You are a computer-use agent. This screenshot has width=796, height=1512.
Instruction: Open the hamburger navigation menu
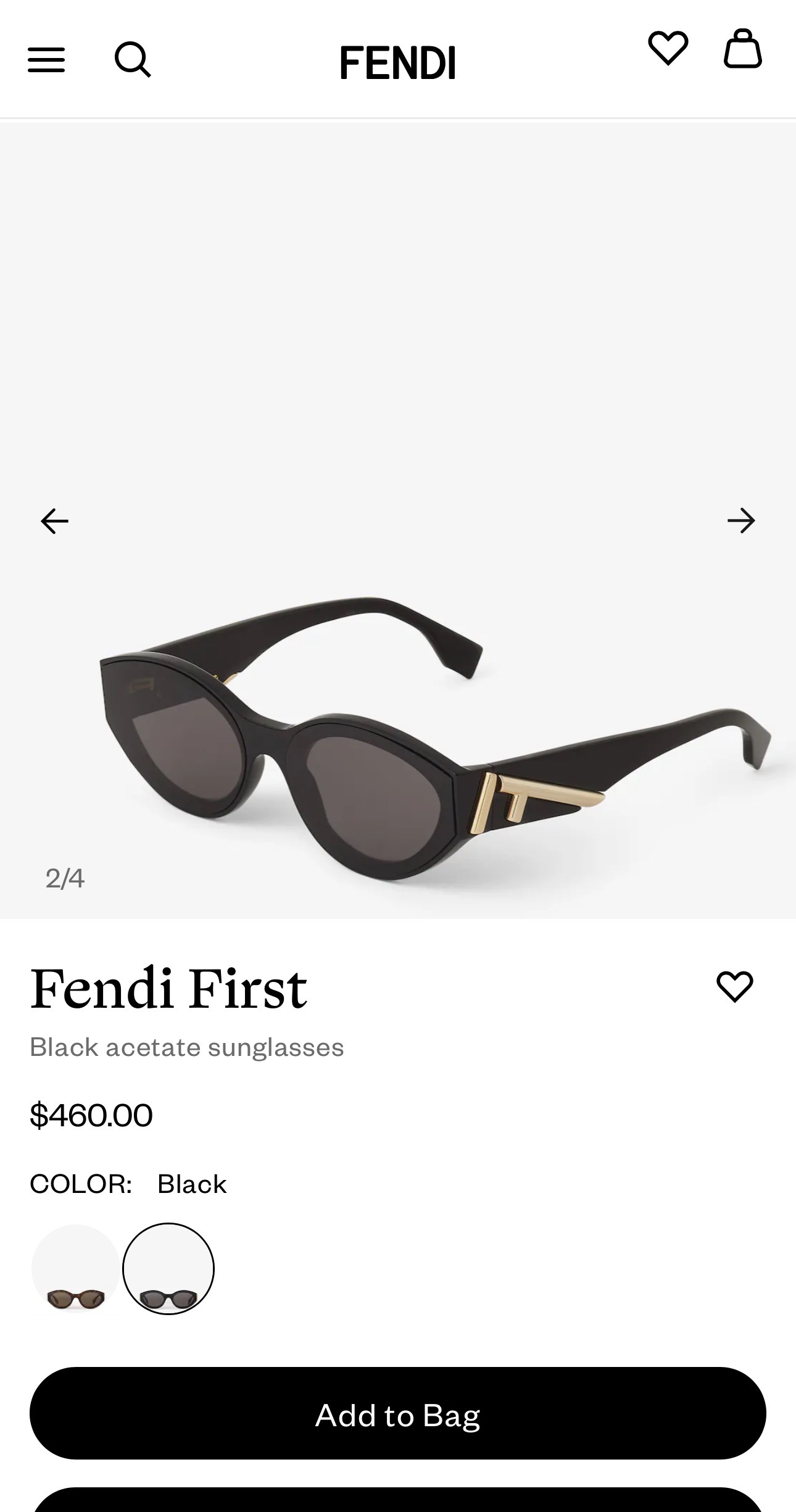[46, 60]
